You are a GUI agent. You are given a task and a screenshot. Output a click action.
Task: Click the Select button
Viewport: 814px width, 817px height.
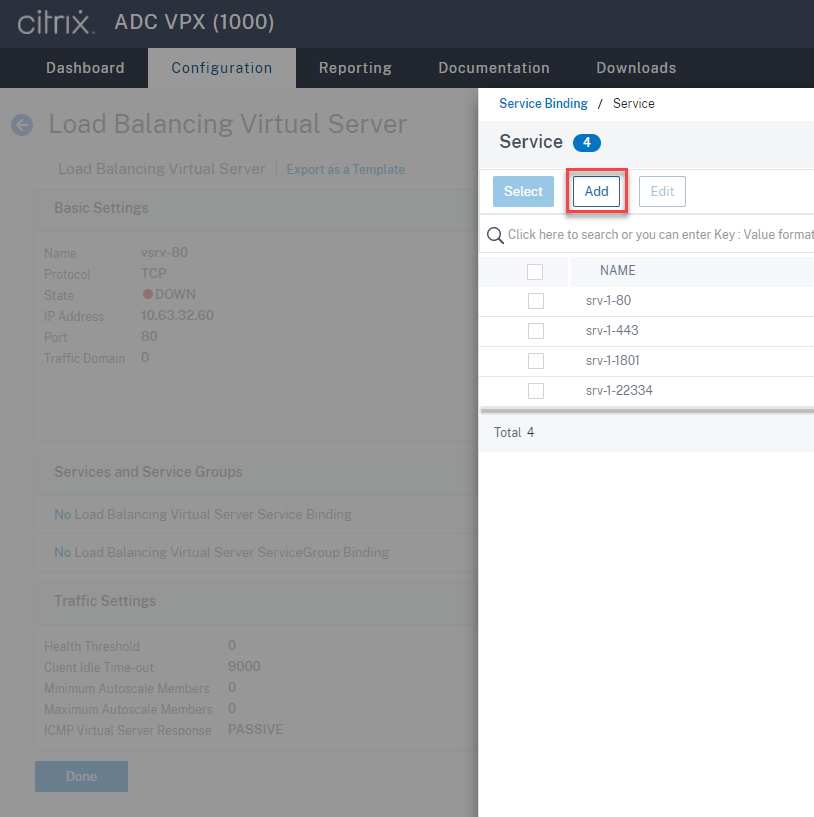[x=523, y=191]
